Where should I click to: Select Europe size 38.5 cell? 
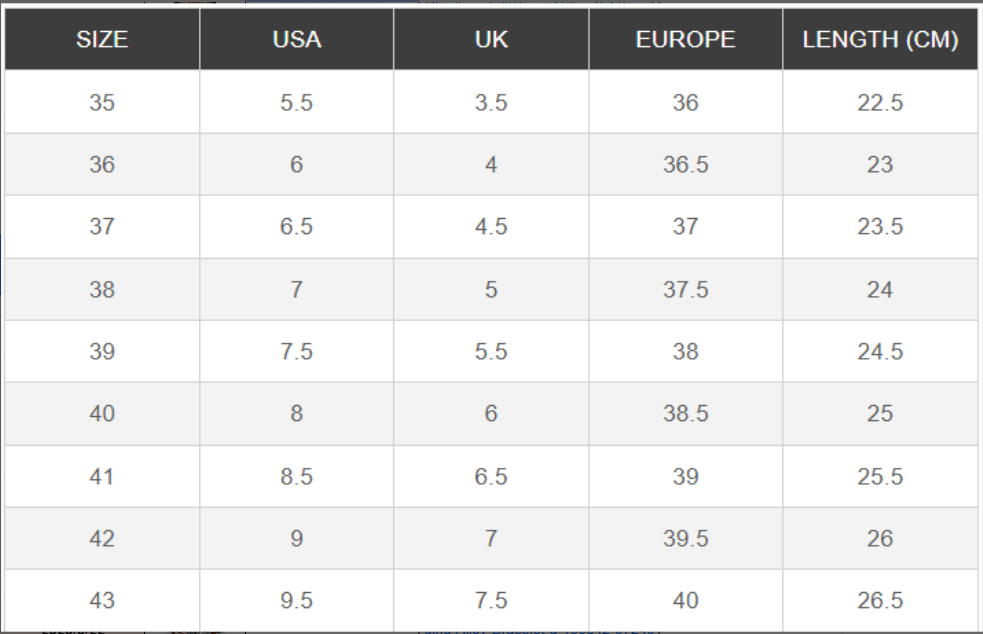click(x=686, y=414)
